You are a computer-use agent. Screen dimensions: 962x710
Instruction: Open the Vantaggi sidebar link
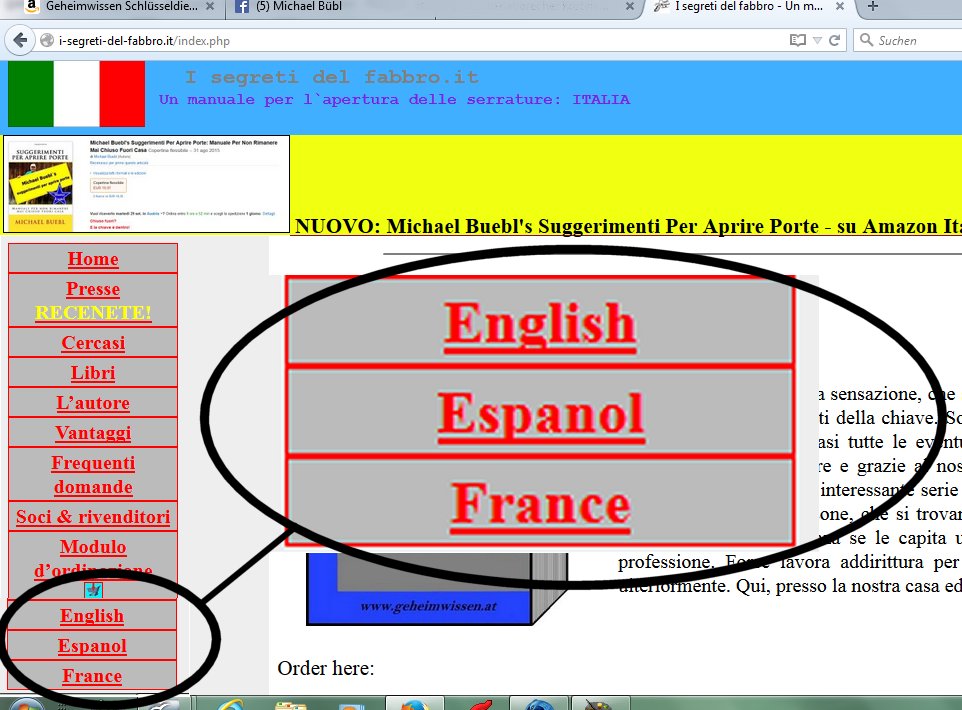pyautogui.click(x=93, y=433)
